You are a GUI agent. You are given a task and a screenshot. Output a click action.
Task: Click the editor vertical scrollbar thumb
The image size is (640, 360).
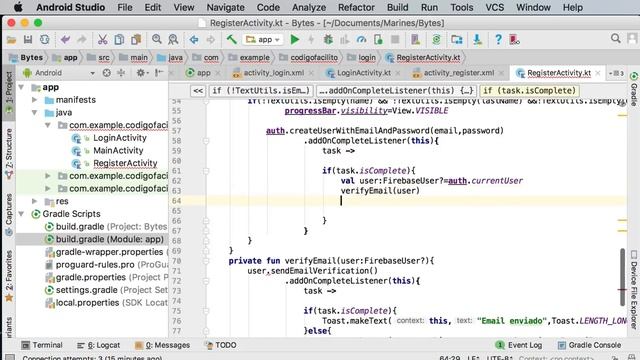(x=622, y=277)
